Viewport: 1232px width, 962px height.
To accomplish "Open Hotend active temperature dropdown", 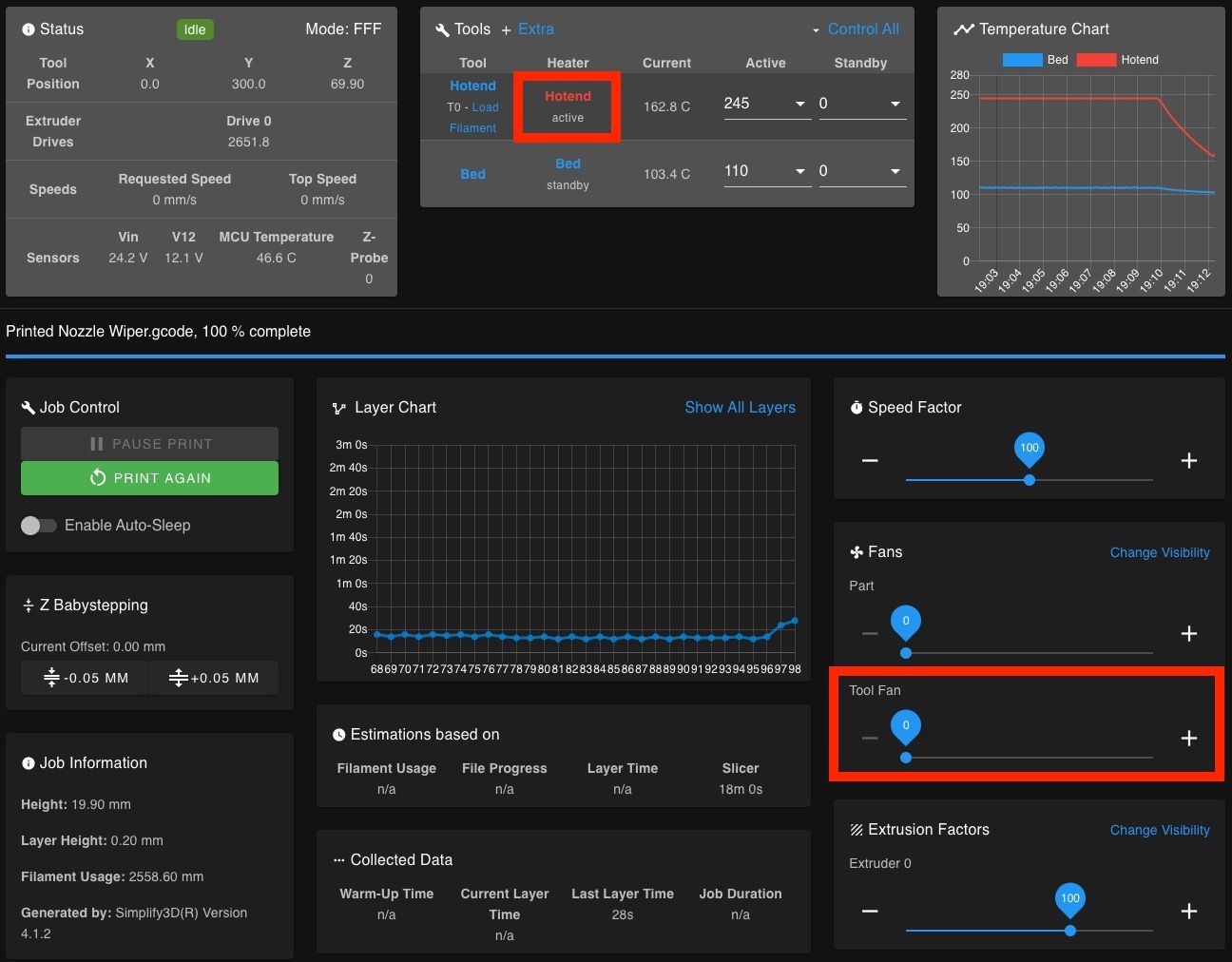I will 800,104.
